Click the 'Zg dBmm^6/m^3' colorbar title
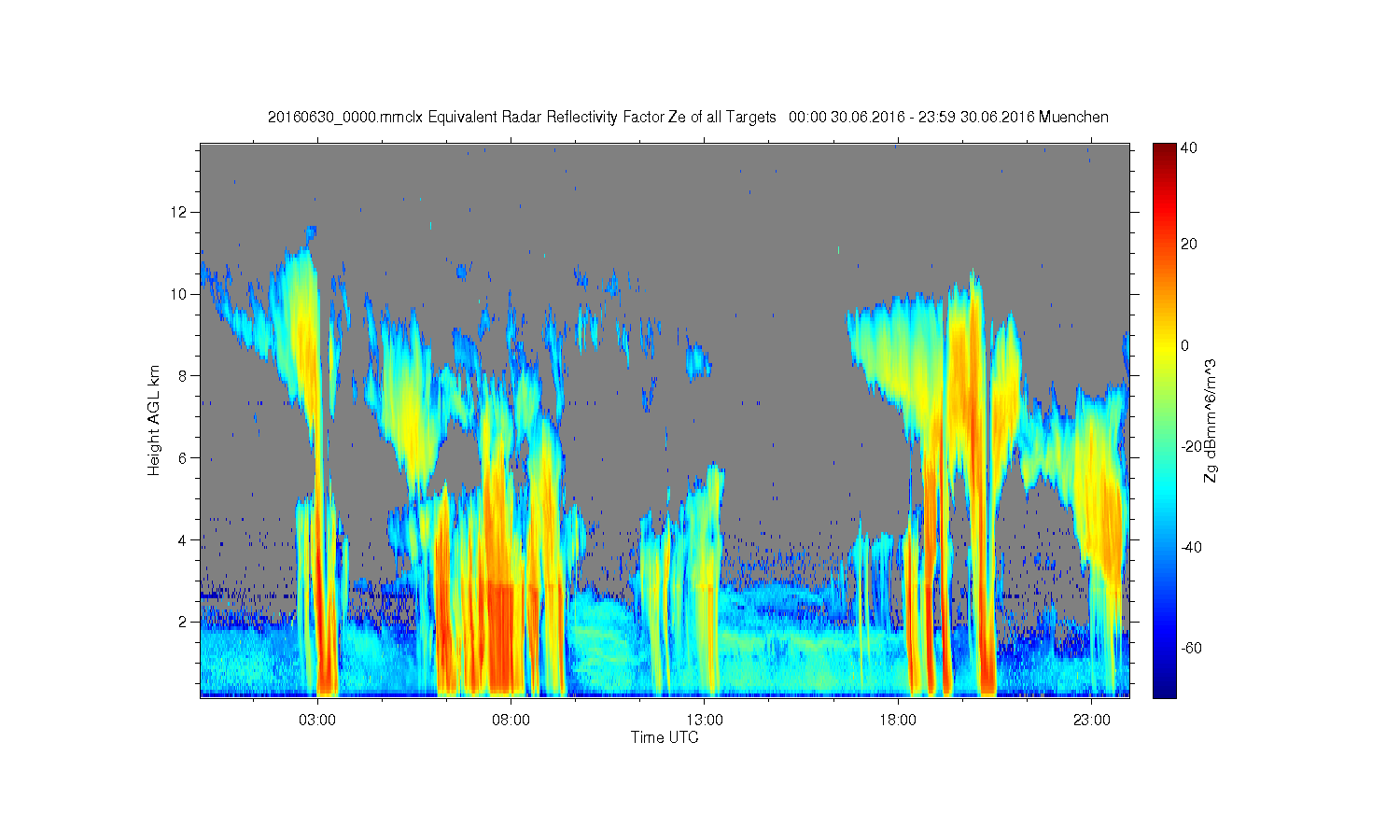1400x840 pixels. click(1211, 420)
